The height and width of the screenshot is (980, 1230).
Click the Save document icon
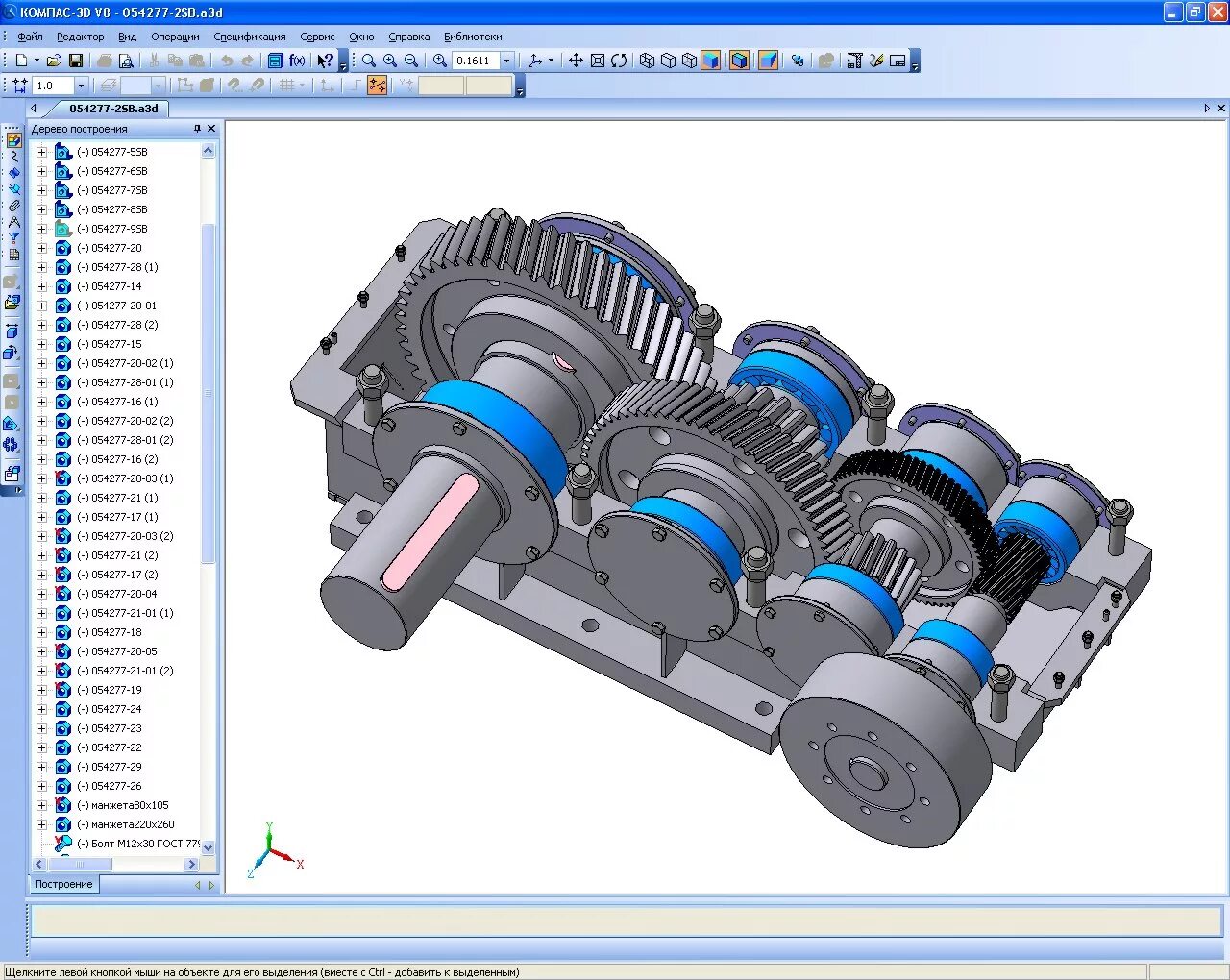pyautogui.click(x=76, y=61)
